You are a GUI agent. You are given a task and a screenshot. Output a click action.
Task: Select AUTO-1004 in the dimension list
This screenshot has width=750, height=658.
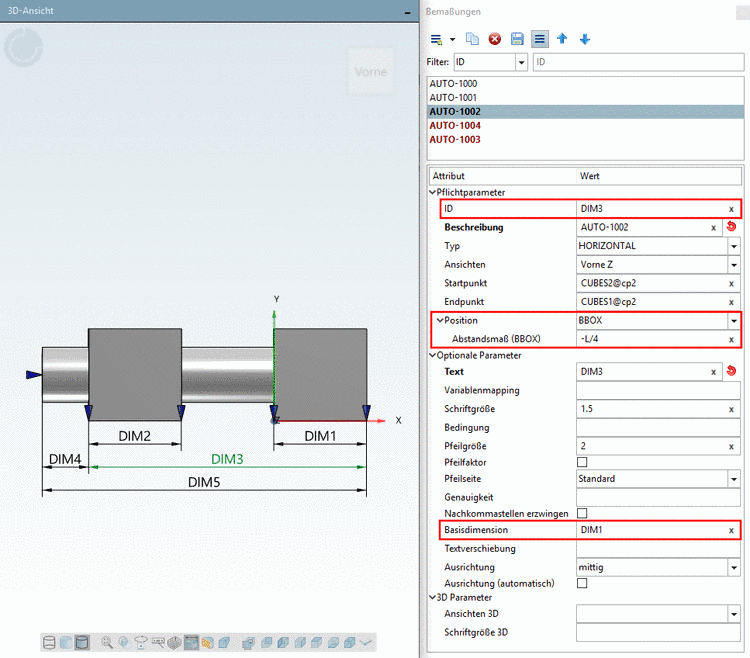pos(455,126)
